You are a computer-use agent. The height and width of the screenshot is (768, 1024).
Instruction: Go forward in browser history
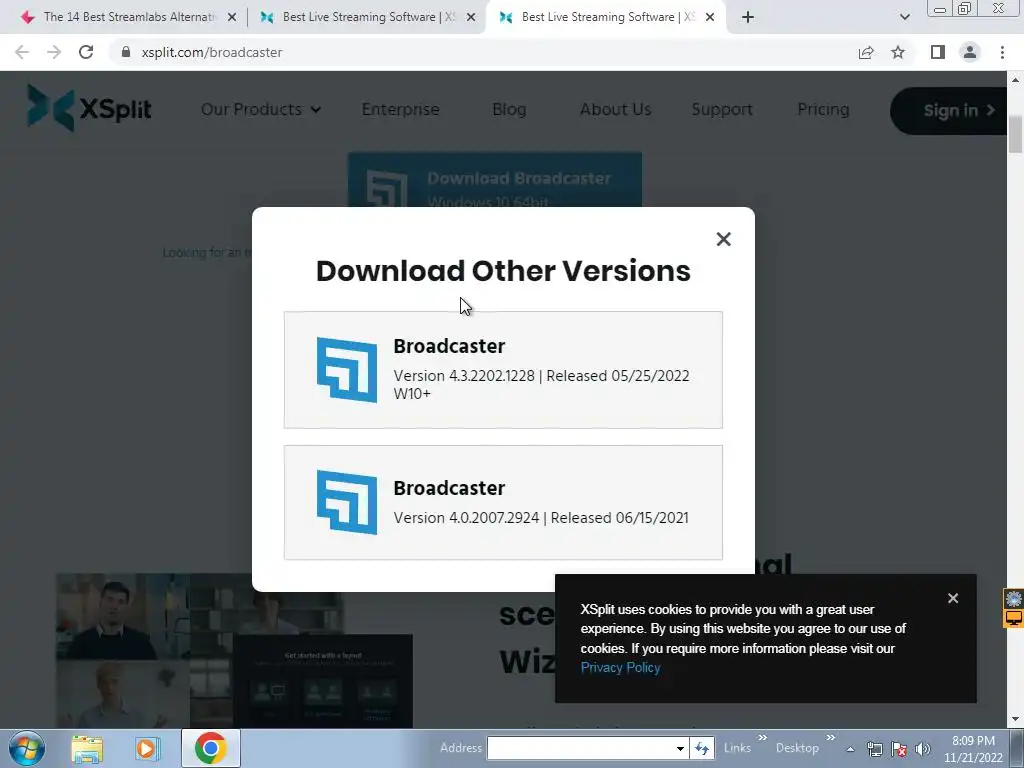tap(54, 52)
